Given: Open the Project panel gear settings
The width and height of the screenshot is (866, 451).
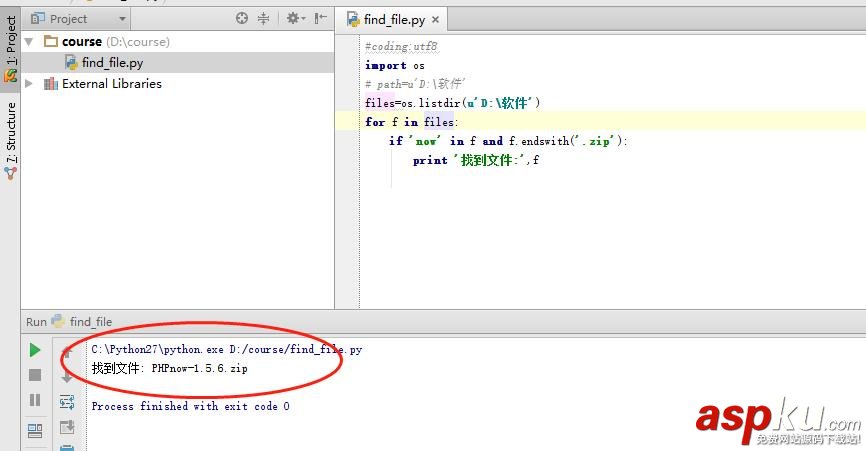Looking at the screenshot, I should (x=295, y=18).
